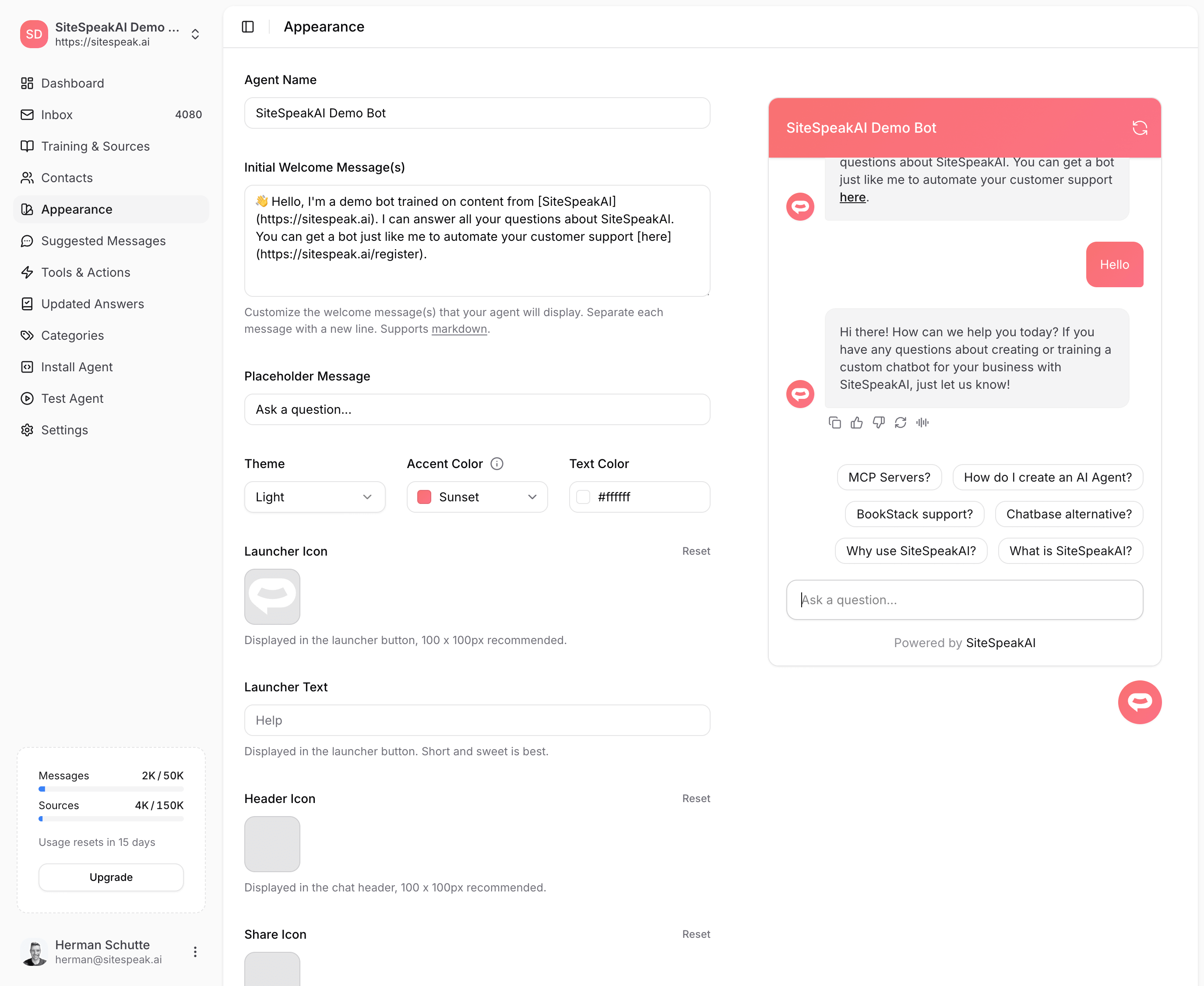Image resolution: width=1204 pixels, height=986 pixels.
Task: Click the Text Color white swatch
Action: tap(583, 497)
